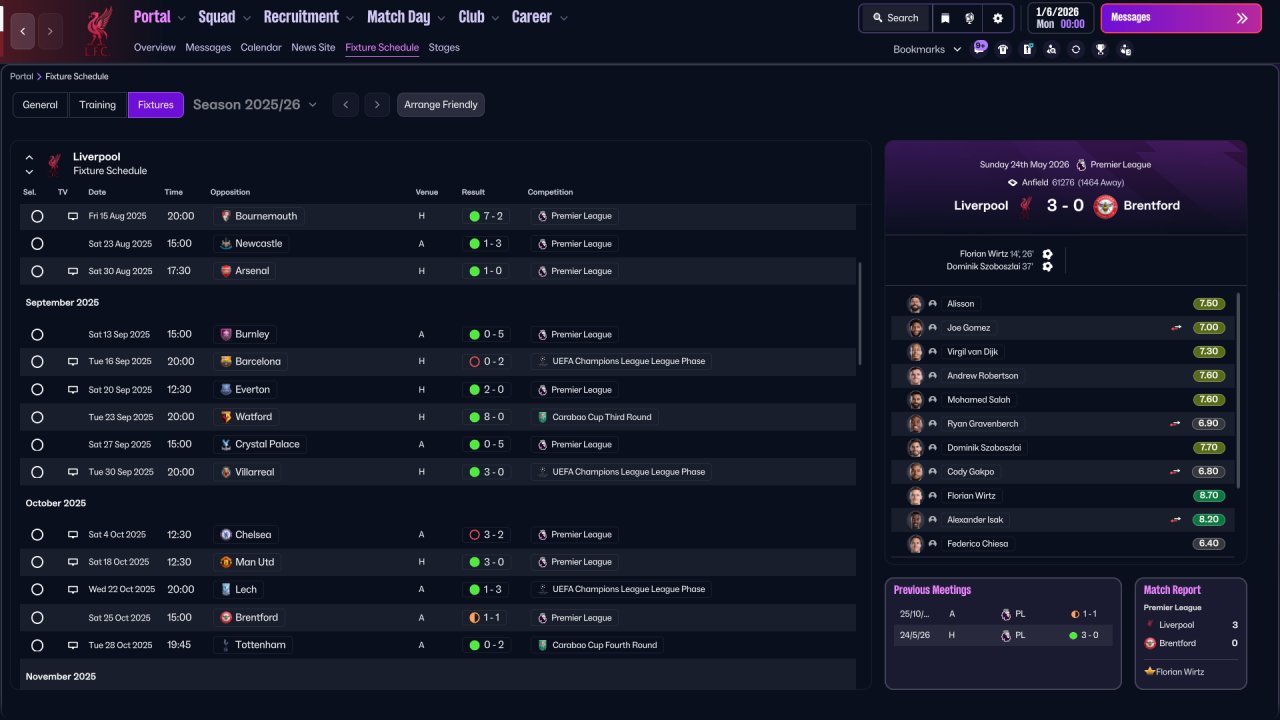Click the Chelsea club badge

coord(225,535)
